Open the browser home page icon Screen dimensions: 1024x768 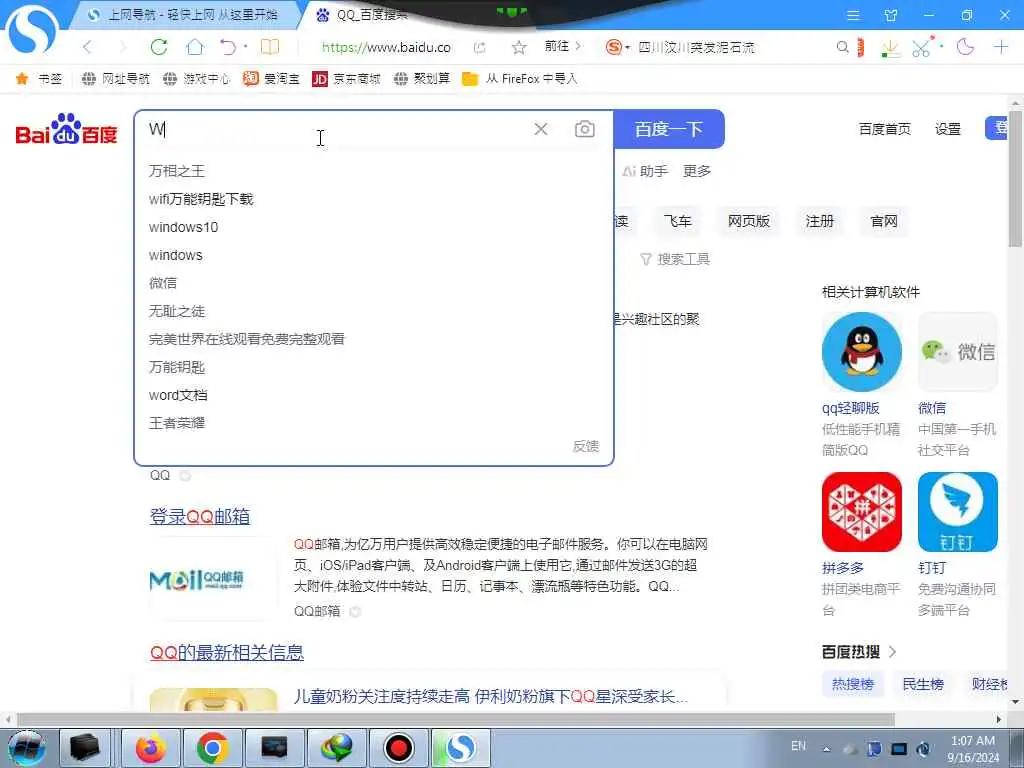click(x=195, y=47)
